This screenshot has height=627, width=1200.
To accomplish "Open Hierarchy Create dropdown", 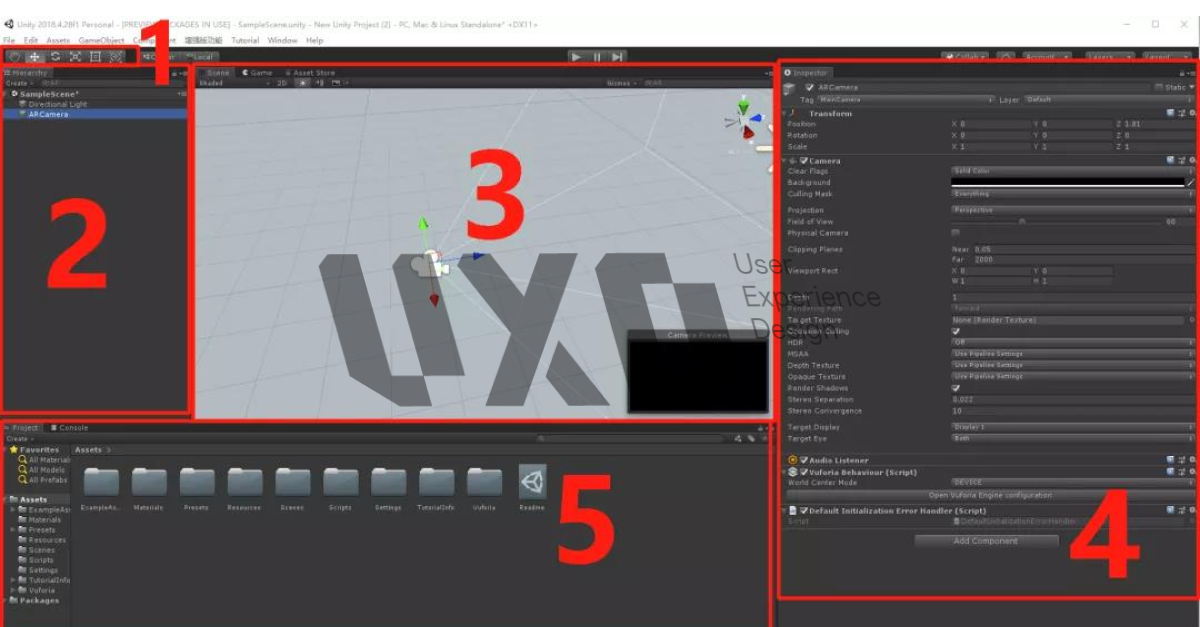I will click(x=18, y=83).
